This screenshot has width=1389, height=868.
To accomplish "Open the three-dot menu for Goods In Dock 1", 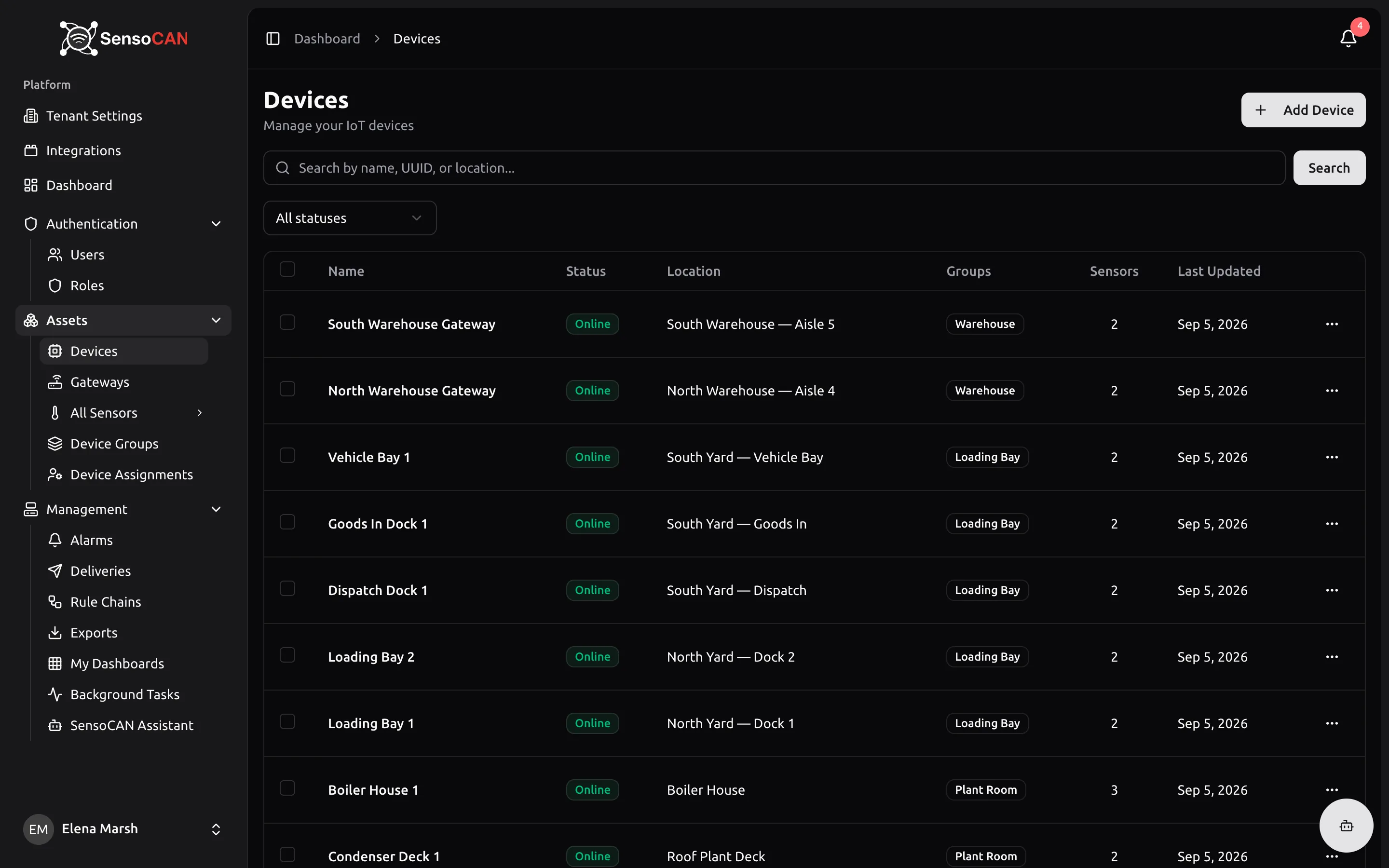I will pyautogui.click(x=1332, y=524).
